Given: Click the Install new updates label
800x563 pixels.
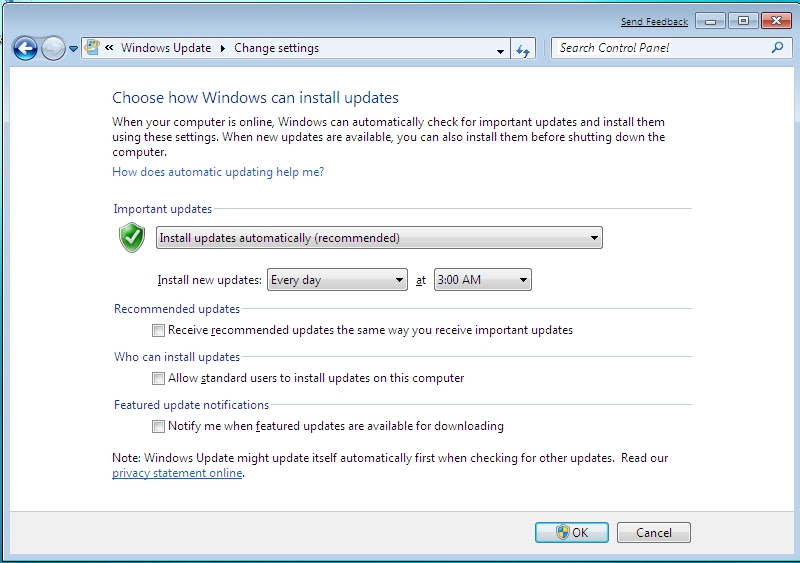Looking at the screenshot, I should pos(209,280).
